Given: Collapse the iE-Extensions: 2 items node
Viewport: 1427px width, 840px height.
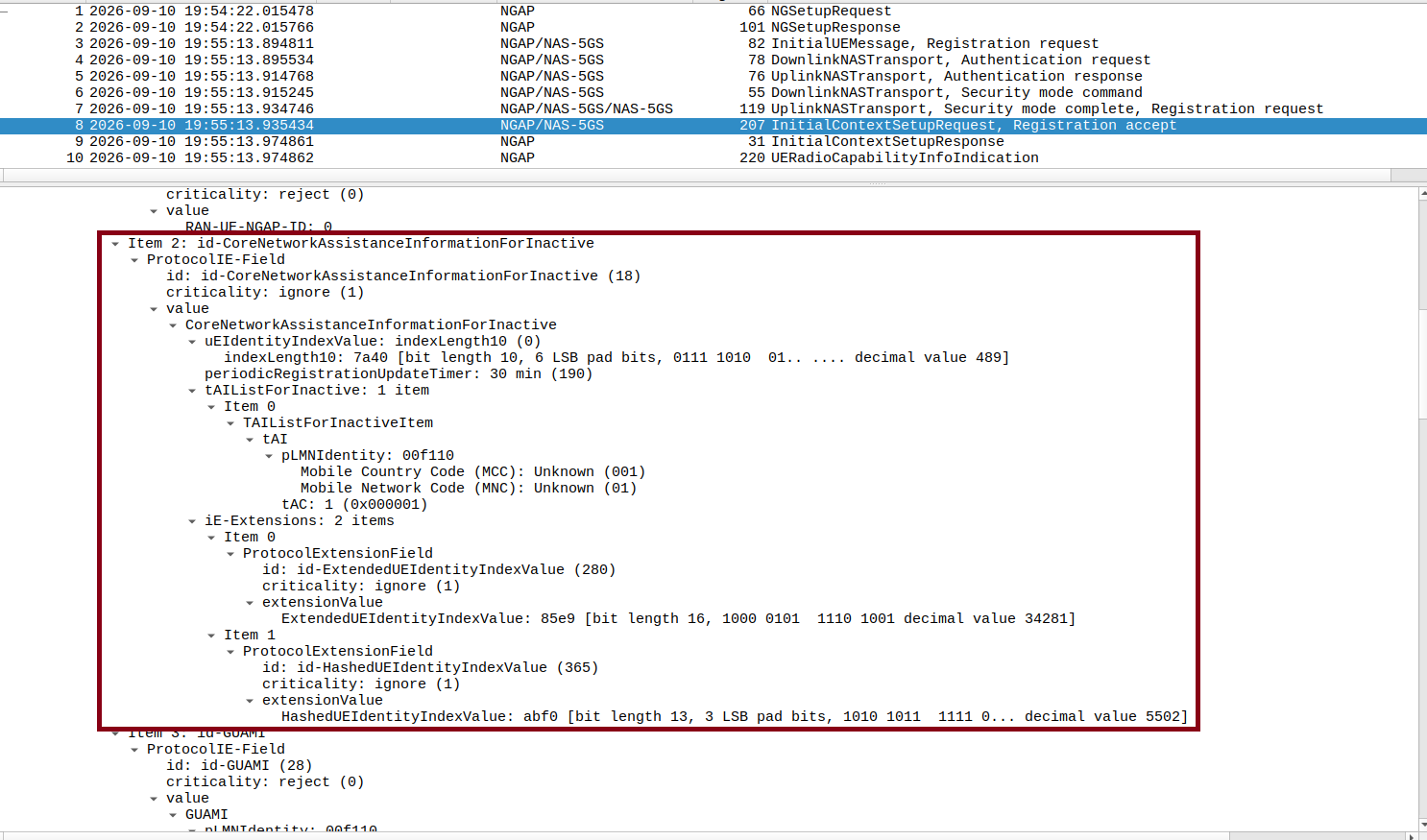Looking at the screenshot, I should [192, 521].
